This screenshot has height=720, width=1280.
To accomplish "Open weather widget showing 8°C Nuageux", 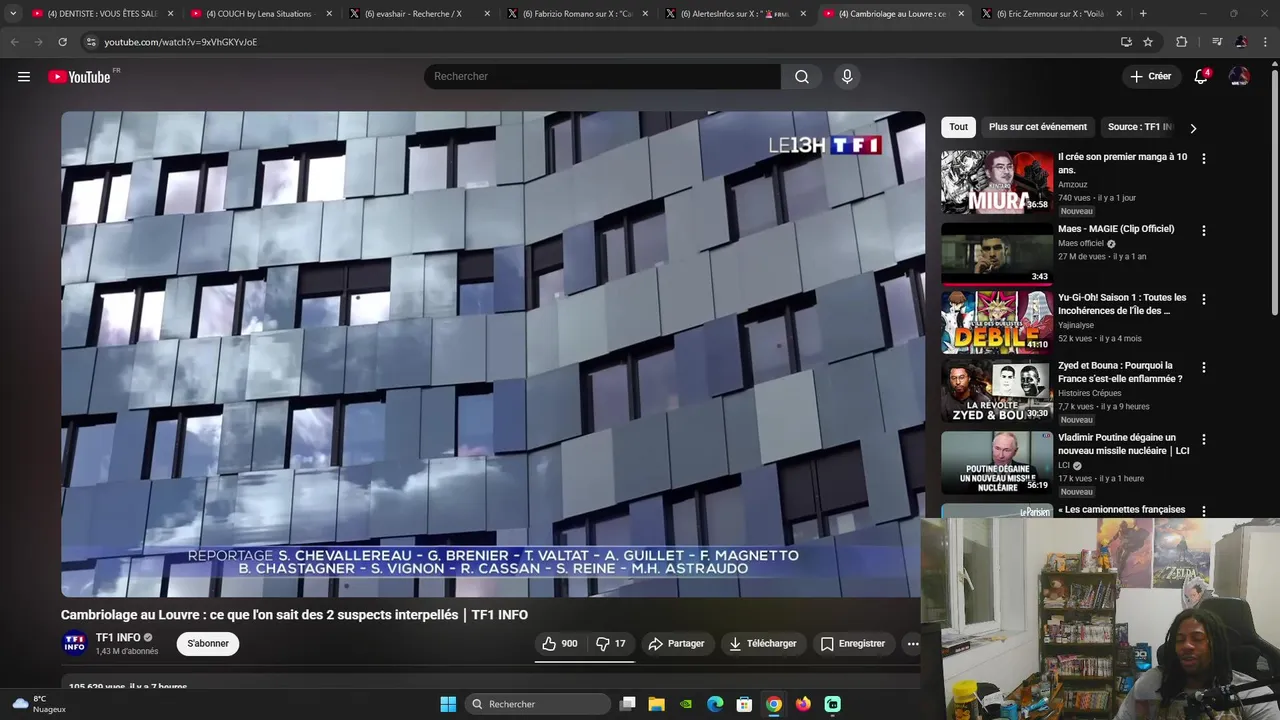I will pyautogui.click(x=39, y=704).
